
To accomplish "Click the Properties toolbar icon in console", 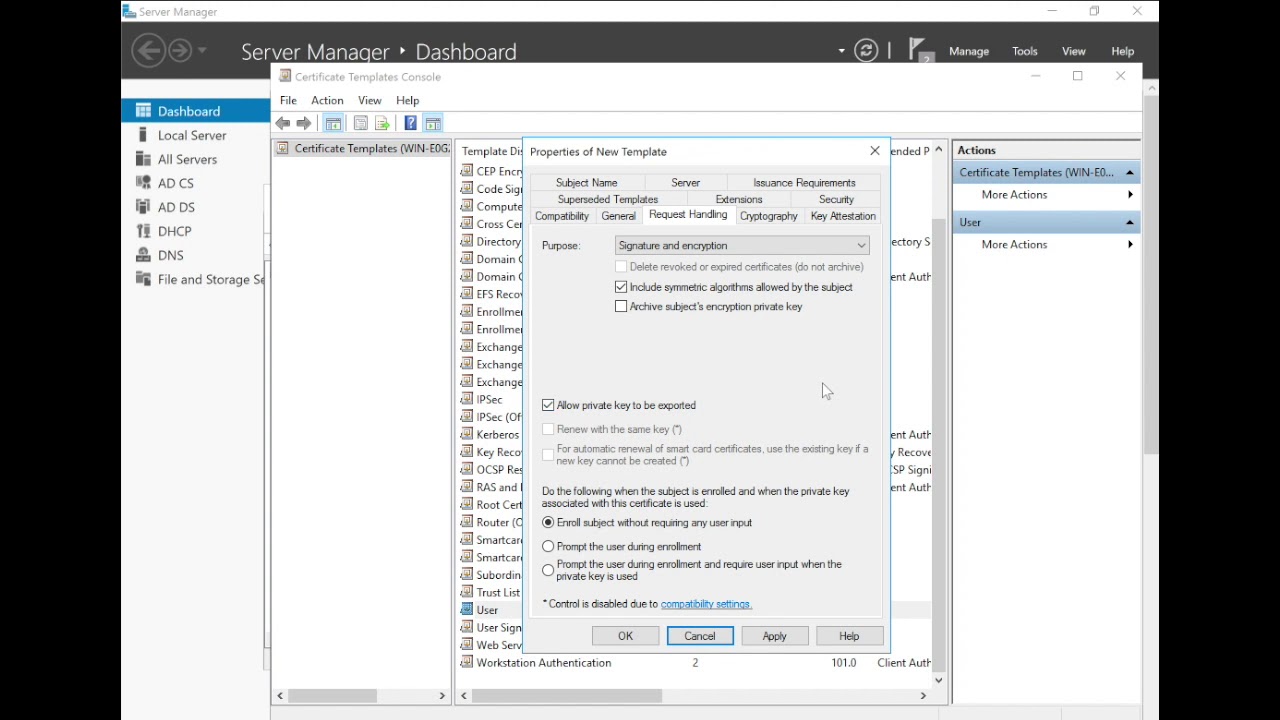I will pos(360,123).
